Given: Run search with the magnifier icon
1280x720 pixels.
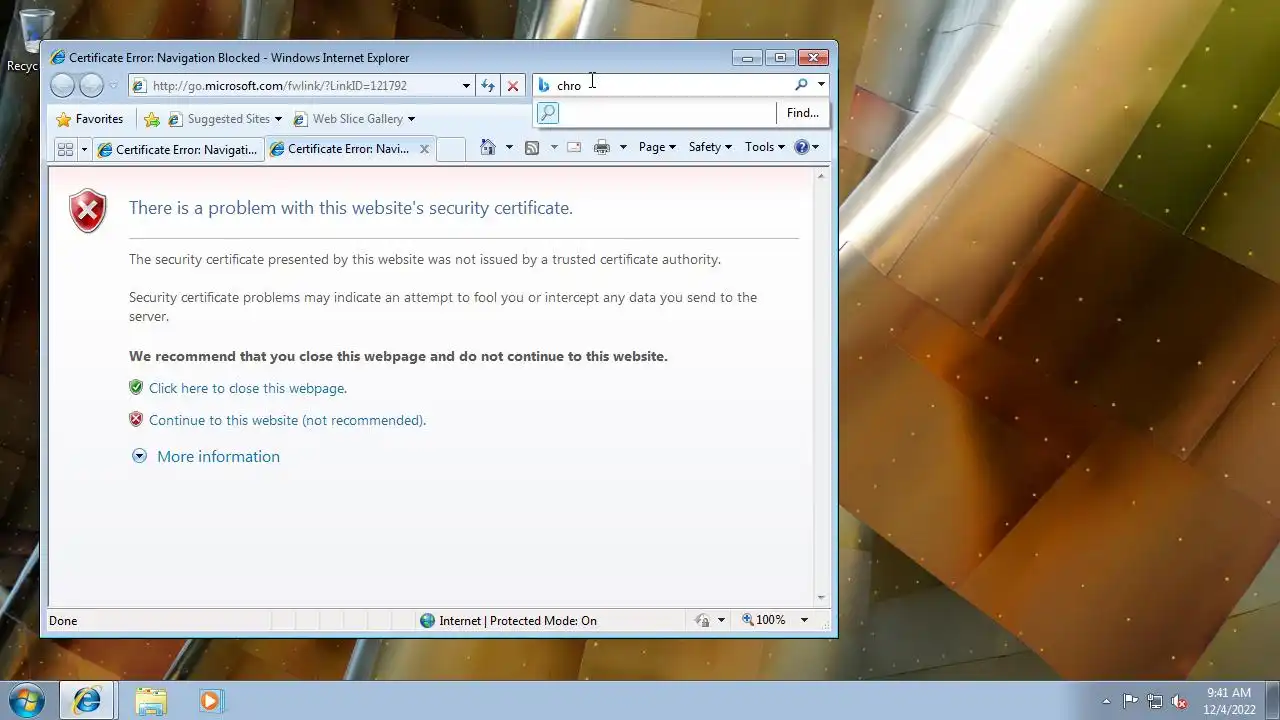Looking at the screenshot, I should [801, 85].
